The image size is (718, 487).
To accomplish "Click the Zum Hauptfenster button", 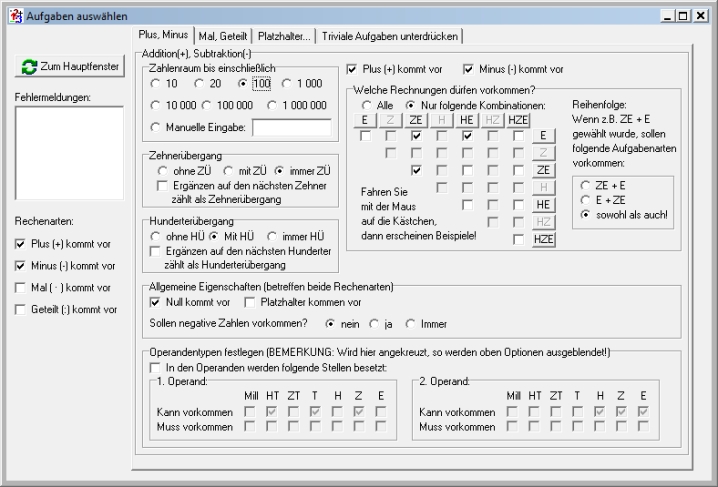I will 69,67.
